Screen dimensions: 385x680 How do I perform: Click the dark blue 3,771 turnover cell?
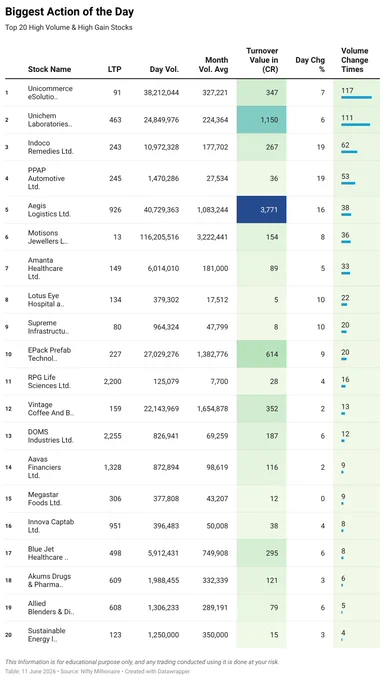(261, 209)
